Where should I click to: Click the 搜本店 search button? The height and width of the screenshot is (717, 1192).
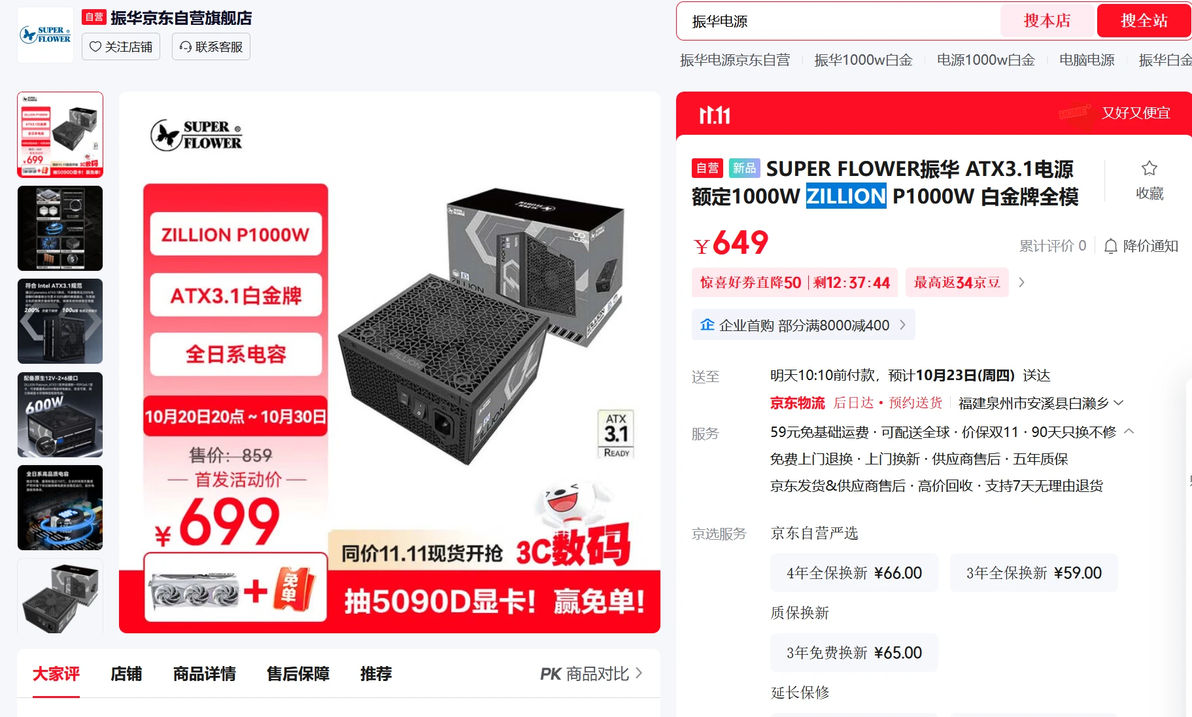click(1047, 21)
